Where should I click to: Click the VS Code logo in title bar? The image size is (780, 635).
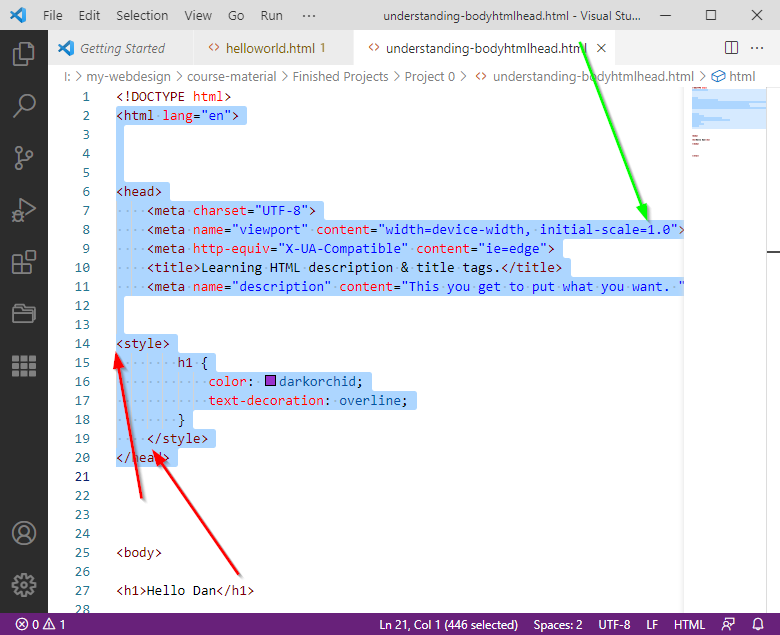(18, 15)
